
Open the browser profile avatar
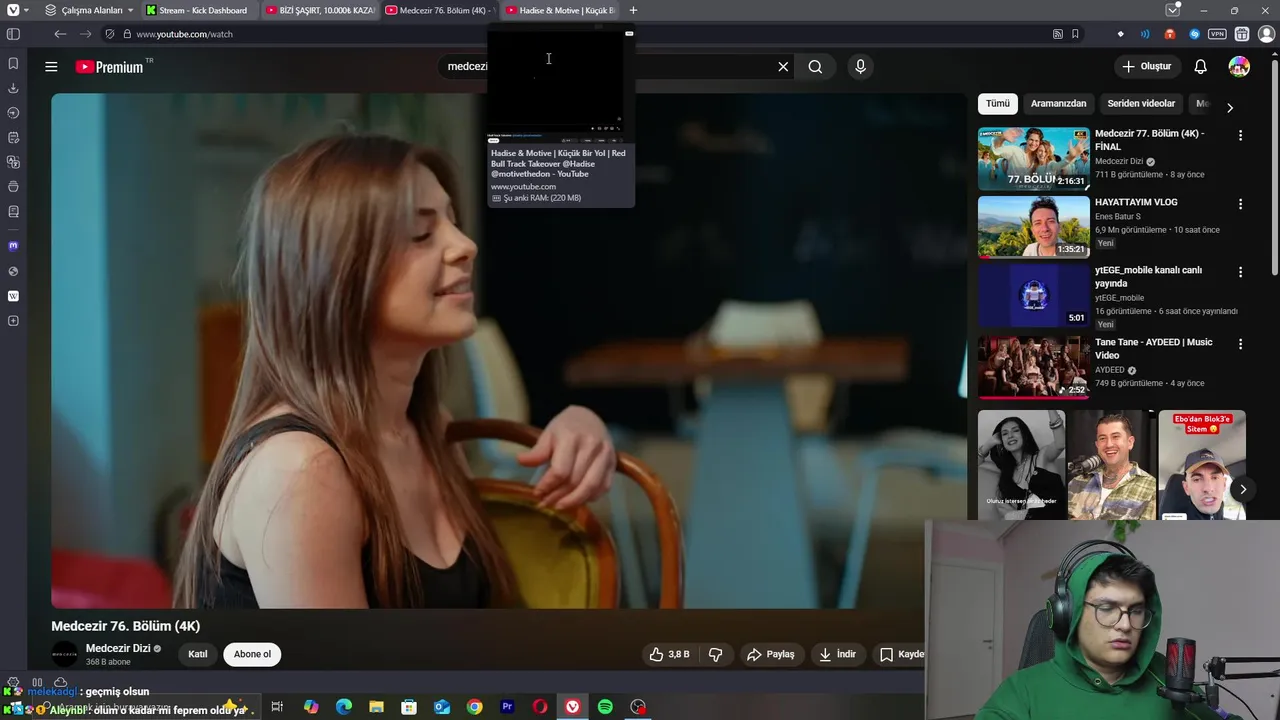1266,34
